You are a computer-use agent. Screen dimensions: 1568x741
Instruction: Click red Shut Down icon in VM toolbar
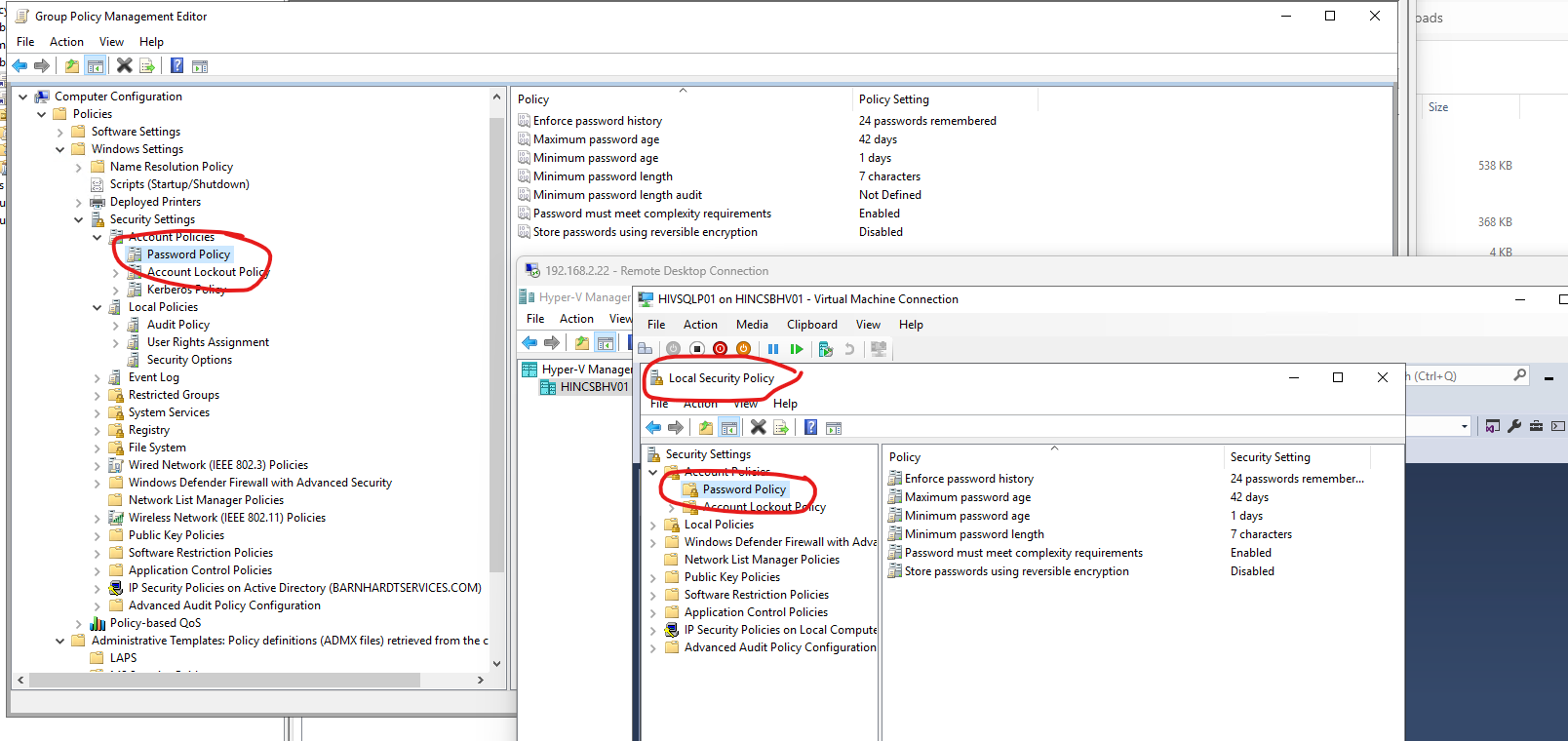click(x=720, y=349)
